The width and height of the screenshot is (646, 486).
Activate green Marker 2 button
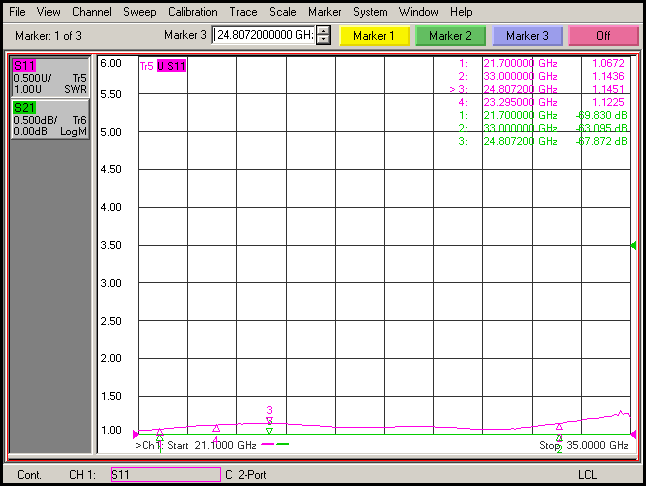[x=450, y=36]
